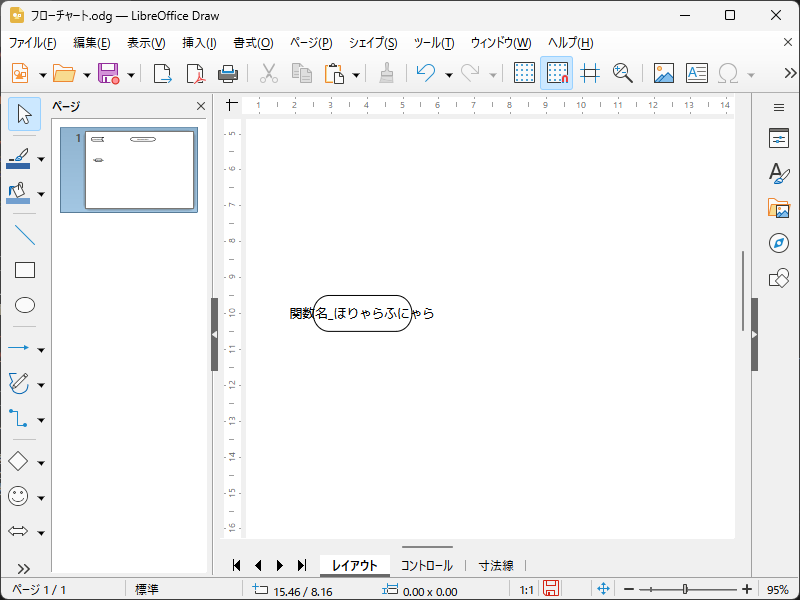Open the symbol shapes smiley dropdown
The image size is (800, 600).
41,497
